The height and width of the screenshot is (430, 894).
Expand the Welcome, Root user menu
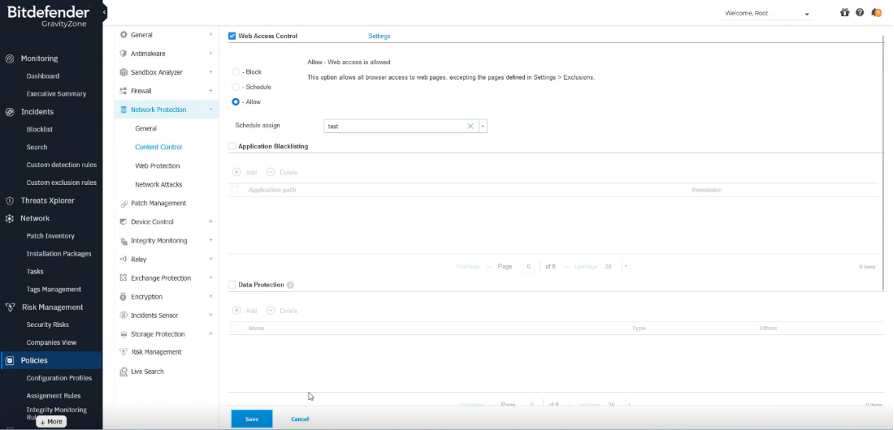pos(806,14)
